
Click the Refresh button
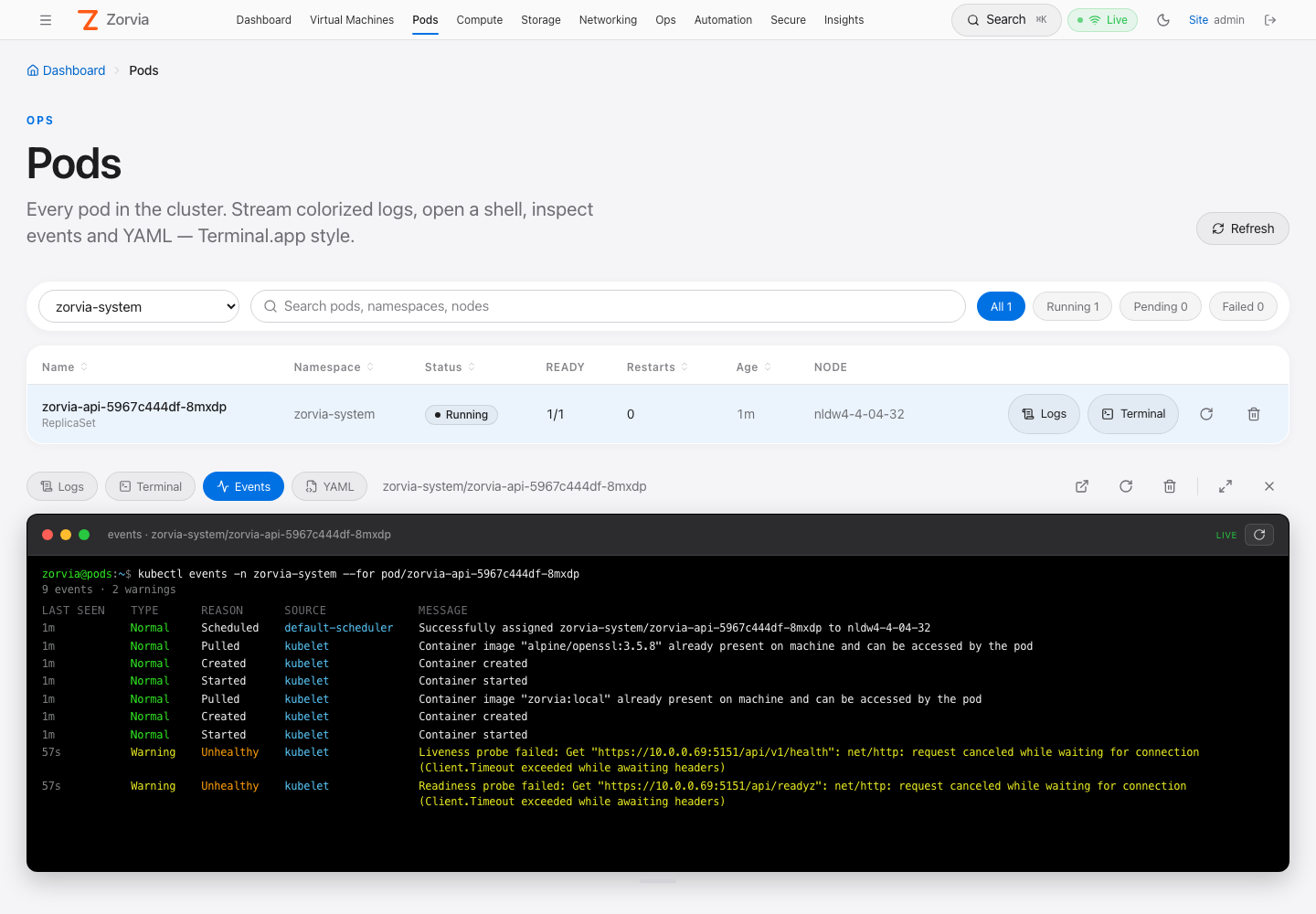[1243, 228]
